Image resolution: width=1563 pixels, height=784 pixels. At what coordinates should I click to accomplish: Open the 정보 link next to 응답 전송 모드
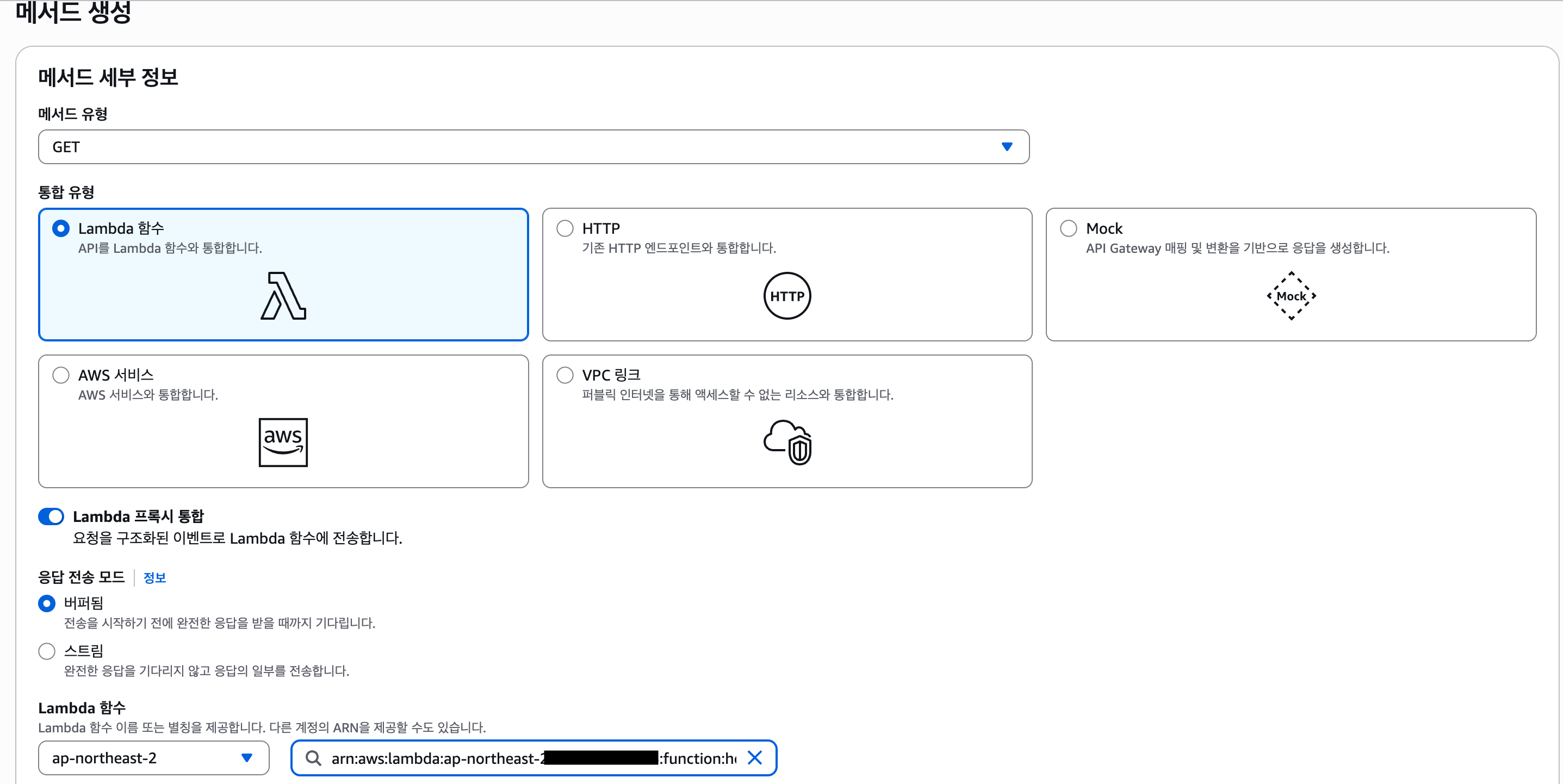(x=154, y=577)
